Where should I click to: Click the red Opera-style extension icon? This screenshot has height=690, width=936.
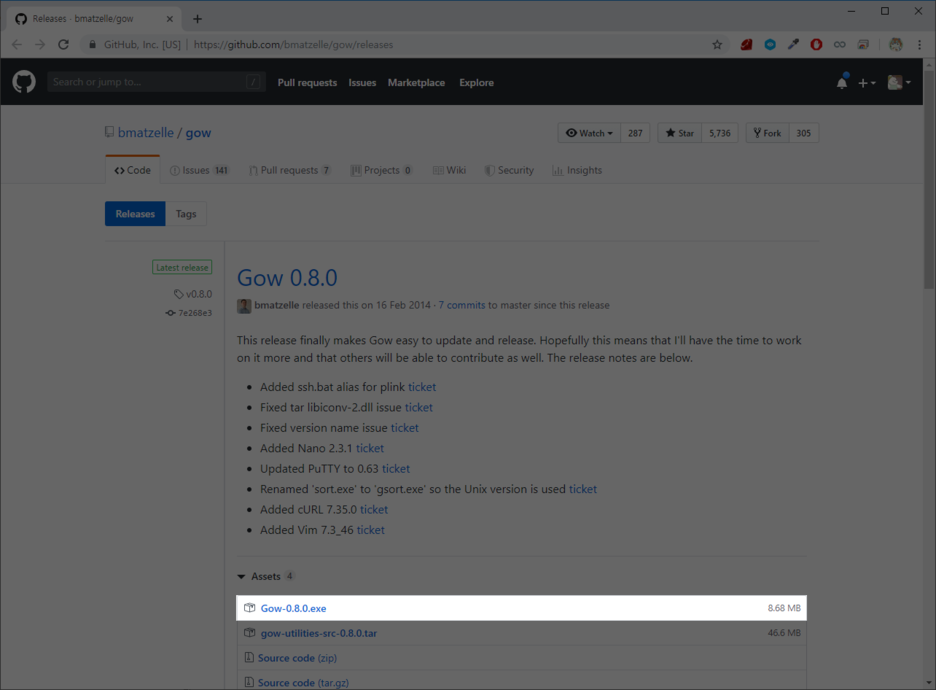(816, 45)
